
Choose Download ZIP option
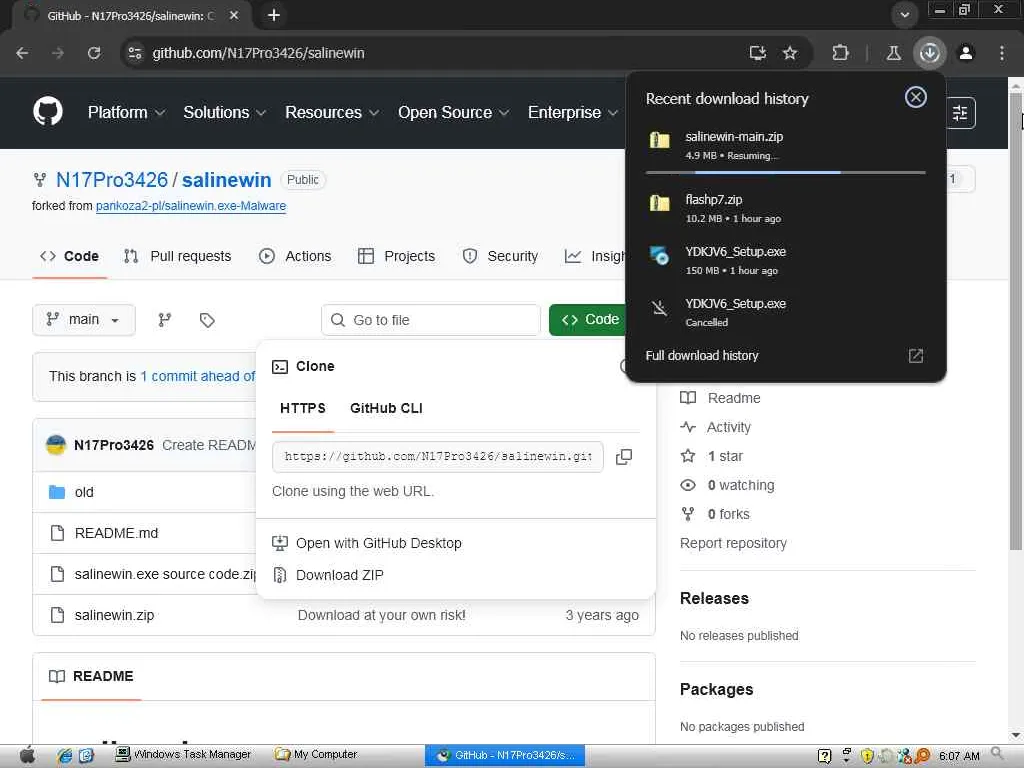pos(328,575)
